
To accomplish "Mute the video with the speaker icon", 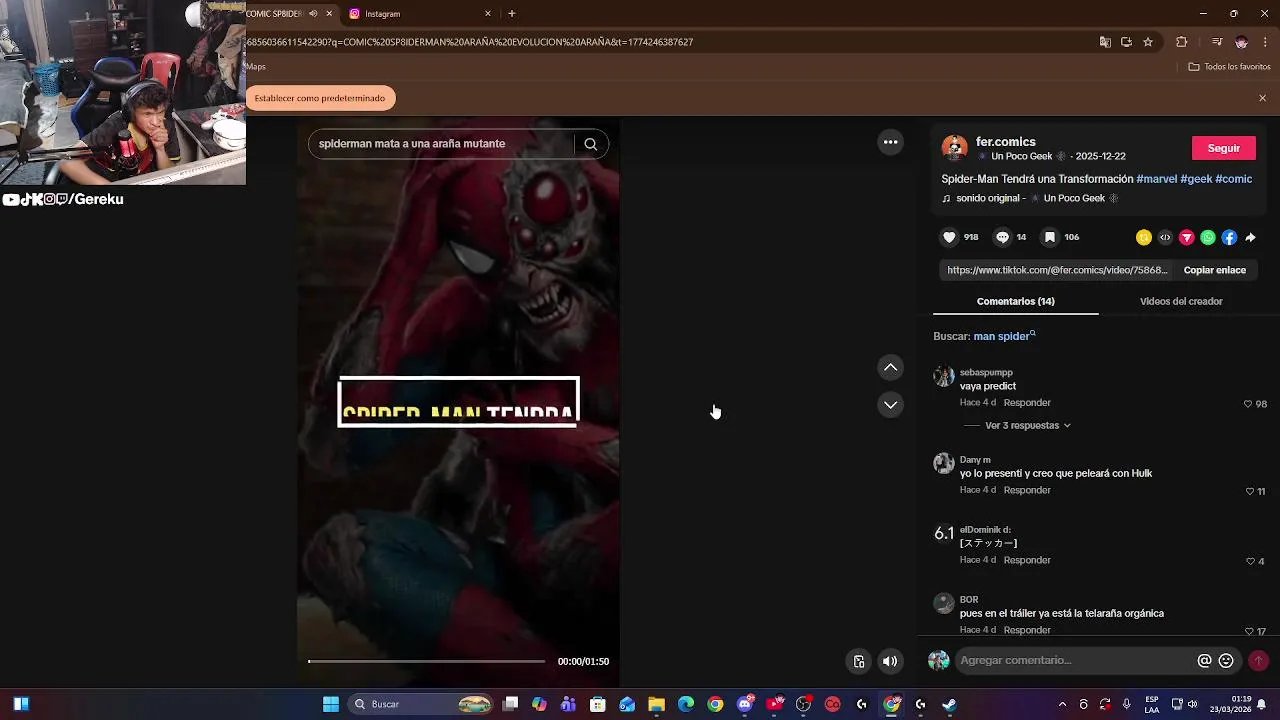I will tap(890, 661).
